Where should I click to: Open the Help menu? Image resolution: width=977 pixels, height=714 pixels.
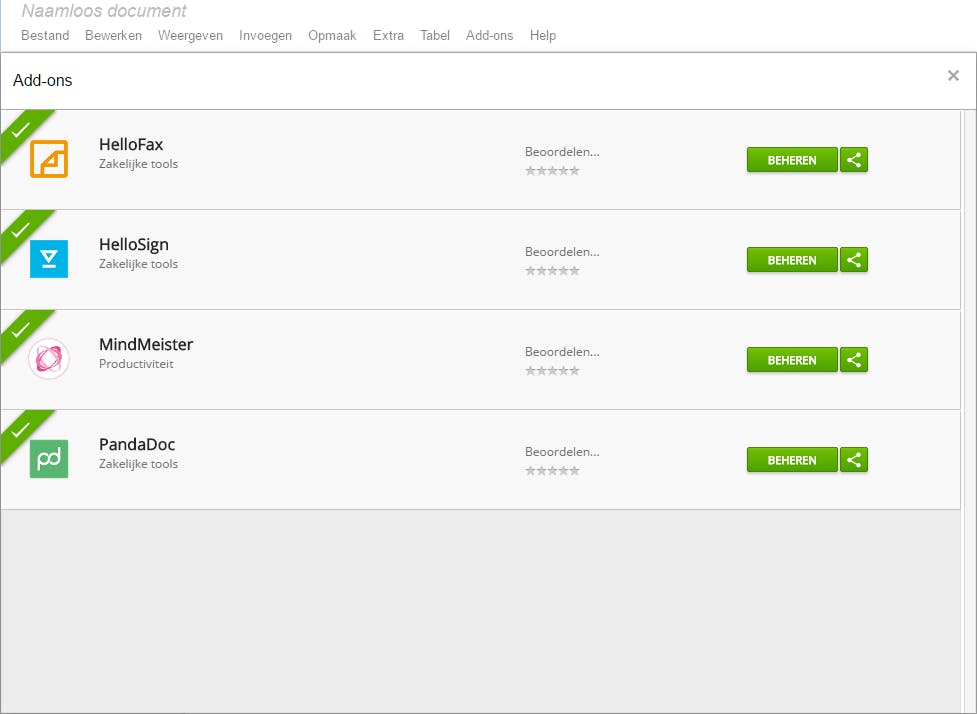point(543,36)
